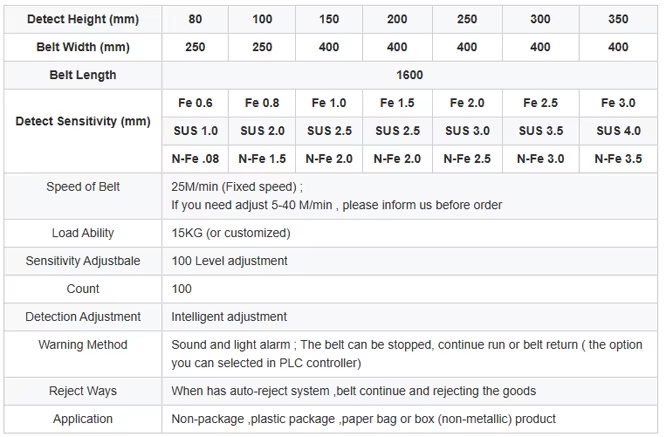Click the Detect Height (mm) header cell
Viewport: 664px width, 437px height.
83,19
